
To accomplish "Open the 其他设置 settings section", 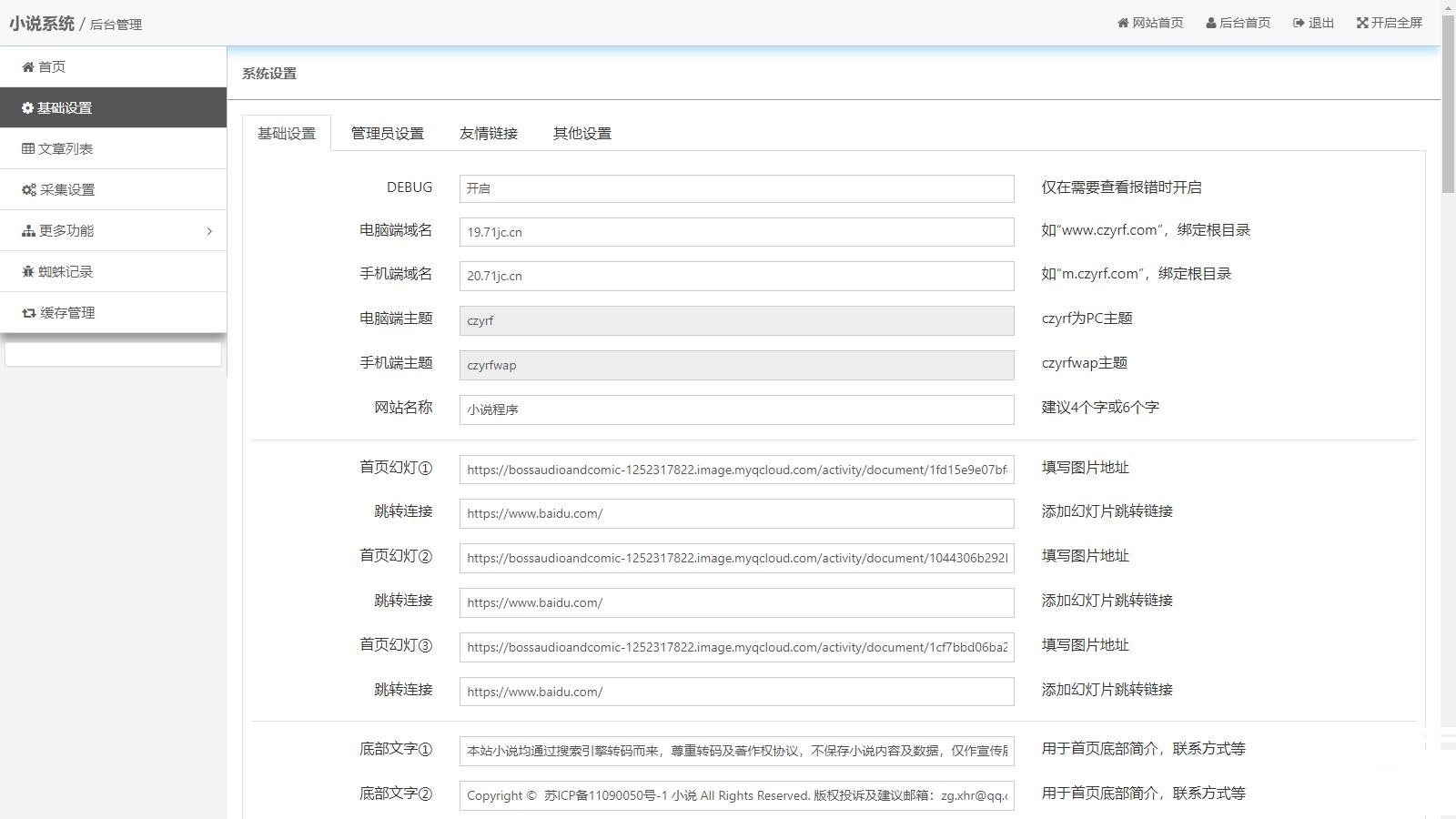I will [x=581, y=133].
